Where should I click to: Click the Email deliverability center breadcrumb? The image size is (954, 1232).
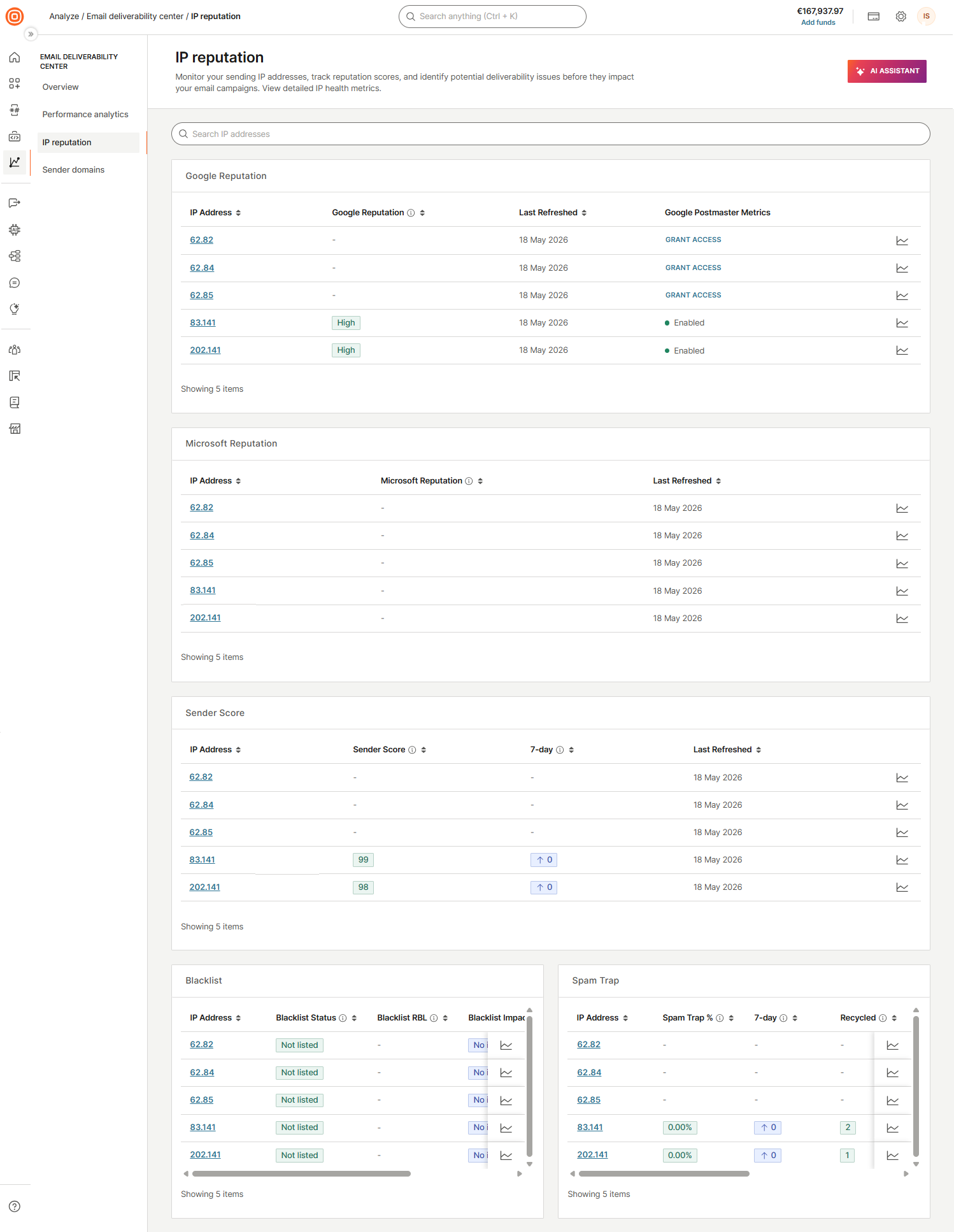click(x=135, y=17)
